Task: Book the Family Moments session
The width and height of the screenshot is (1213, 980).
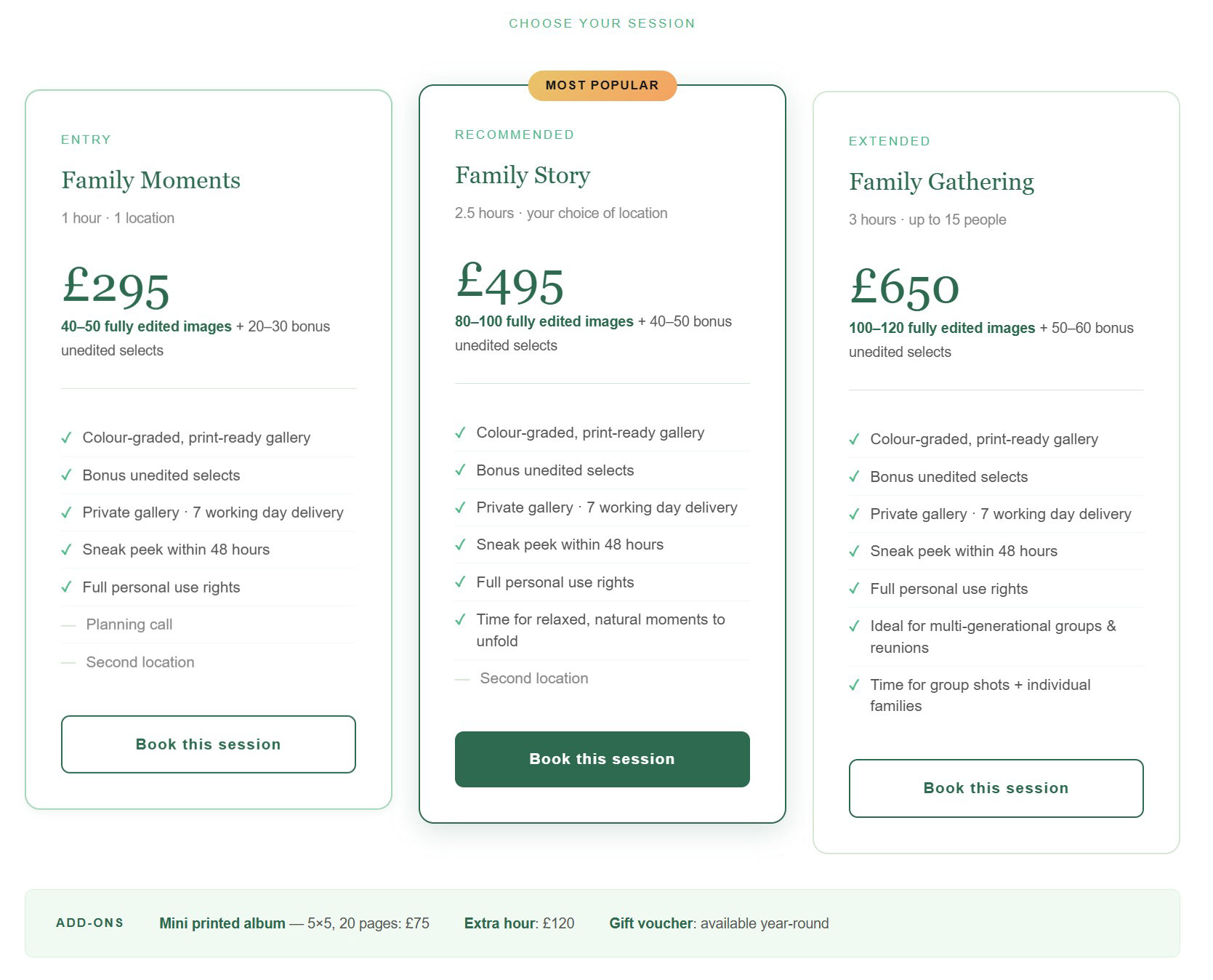Action: tap(208, 744)
